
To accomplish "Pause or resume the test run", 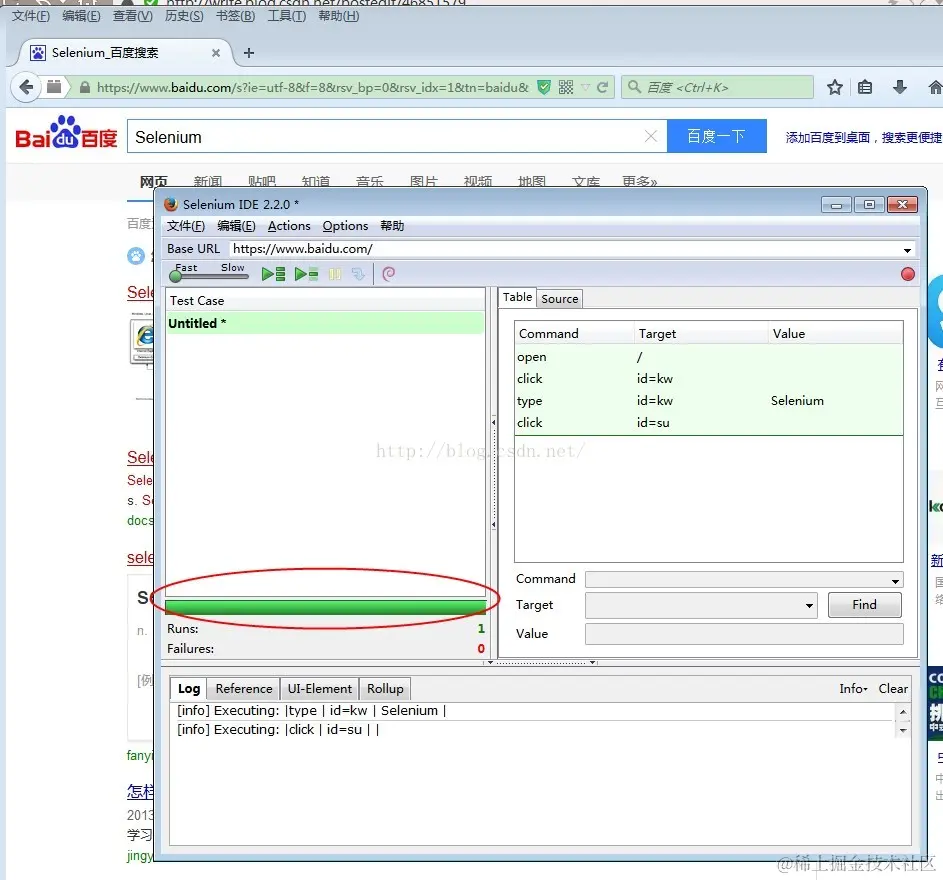I will pyautogui.click(x=335, y=274).
